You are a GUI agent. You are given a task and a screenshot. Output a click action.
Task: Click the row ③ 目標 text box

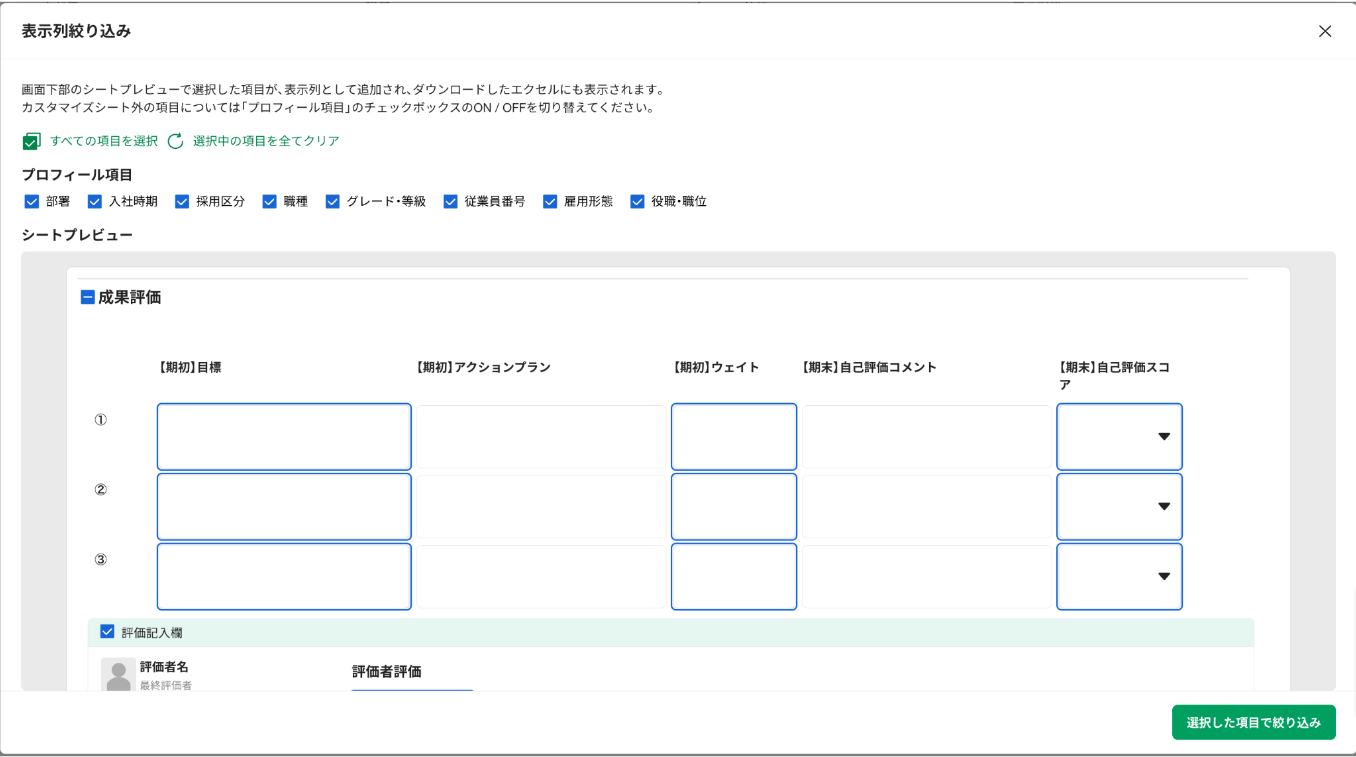(283, 576)
